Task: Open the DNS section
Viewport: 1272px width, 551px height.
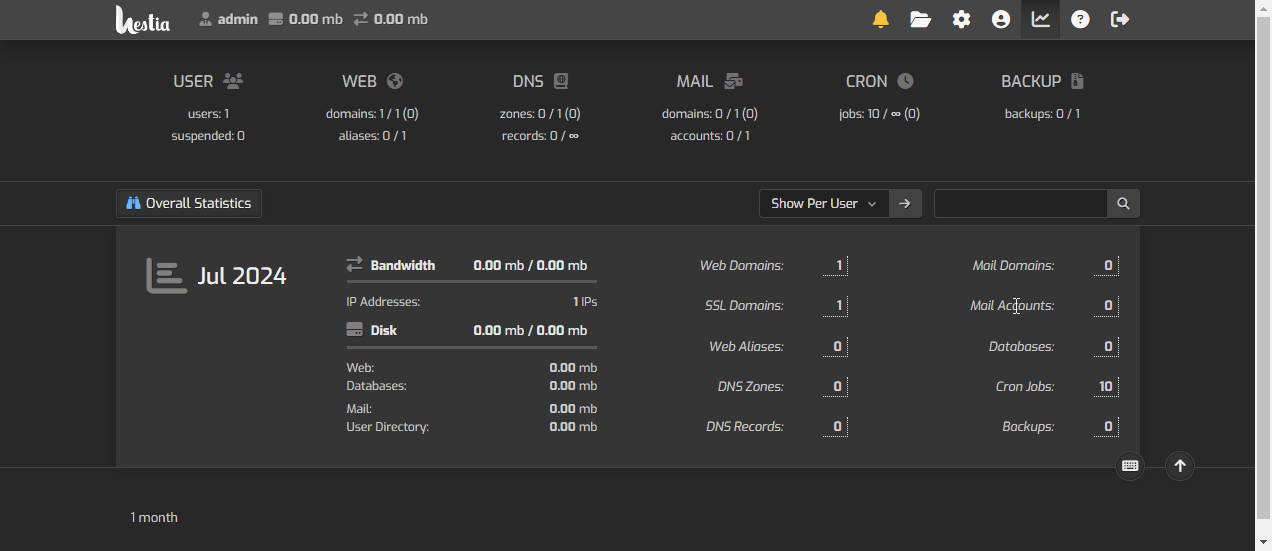Action: point(540,81)
